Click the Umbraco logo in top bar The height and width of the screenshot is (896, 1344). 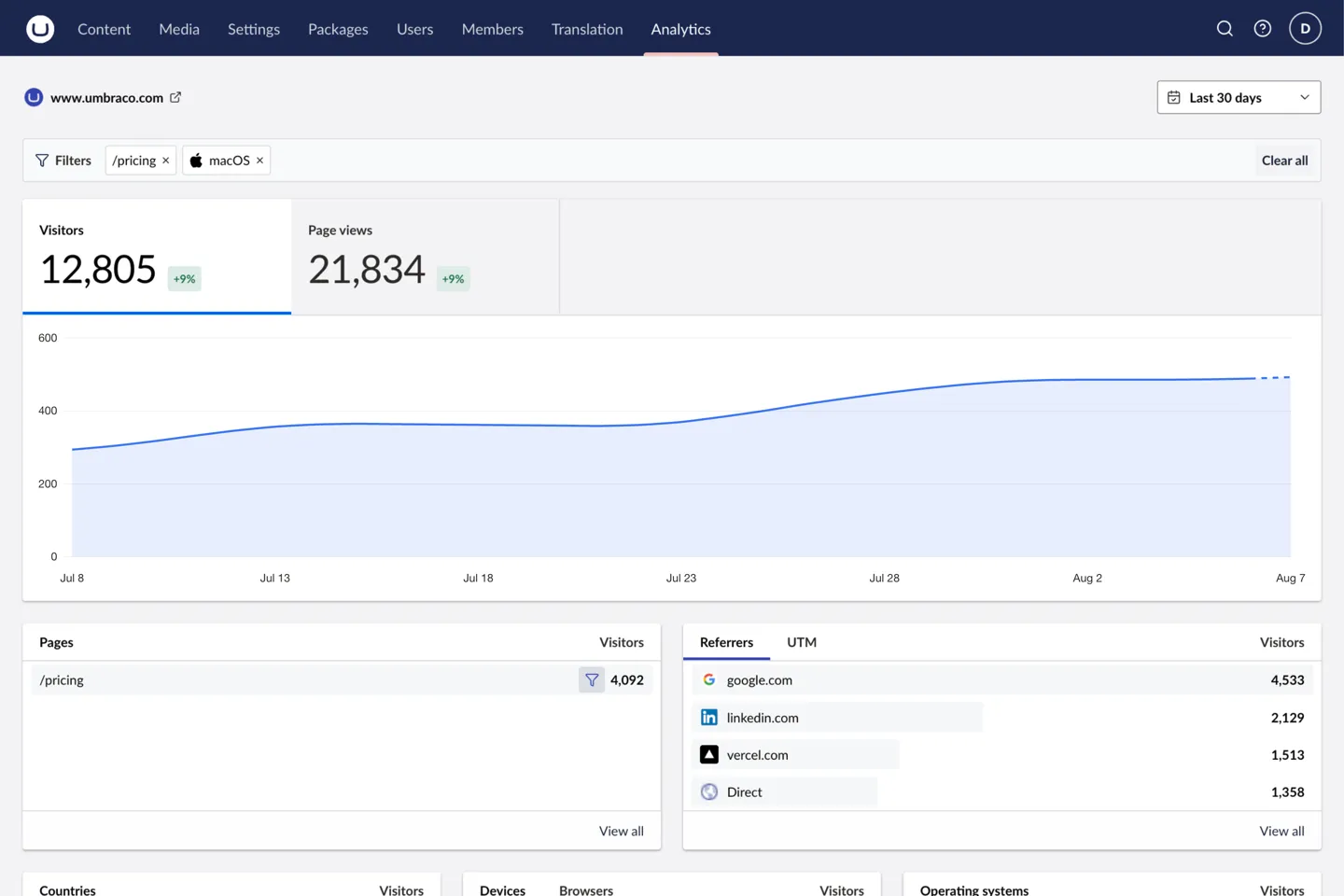click(40, 29)
